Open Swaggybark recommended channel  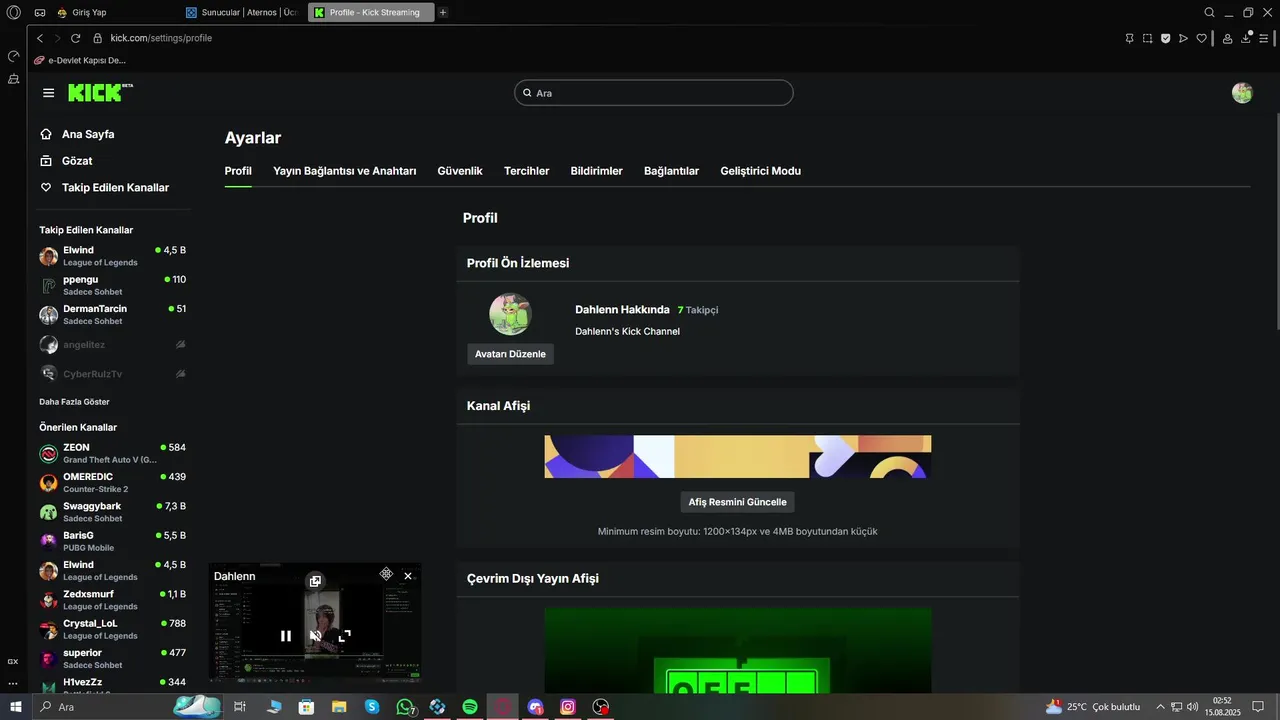(x=112, y=512)
